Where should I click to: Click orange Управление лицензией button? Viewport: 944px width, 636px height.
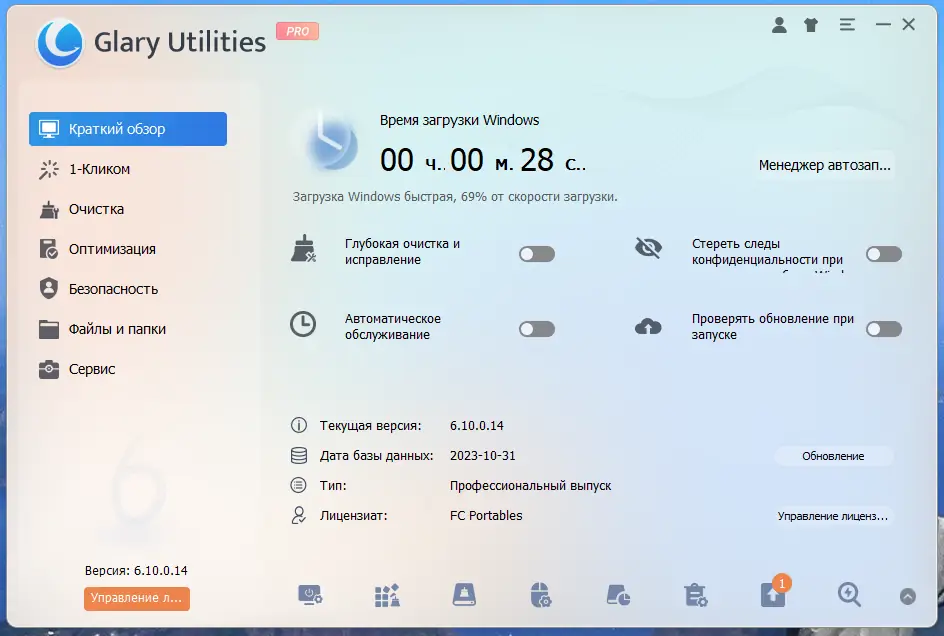pyautogui.click(x=137, y=599)
